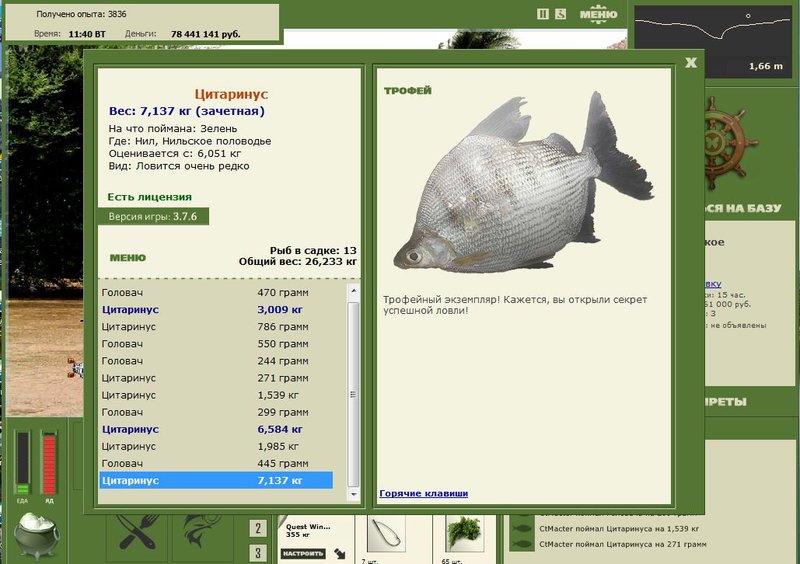
Task: Click the game time 11:40 ВТ
Action: click(87, 34)
